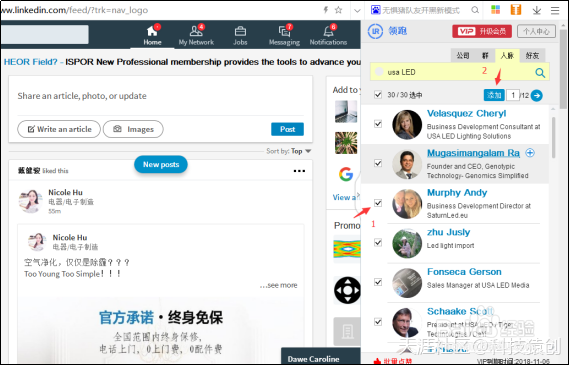569x366 pixels.
Task: Open Velasquez Cheryl name link
Action: point(466,114)
